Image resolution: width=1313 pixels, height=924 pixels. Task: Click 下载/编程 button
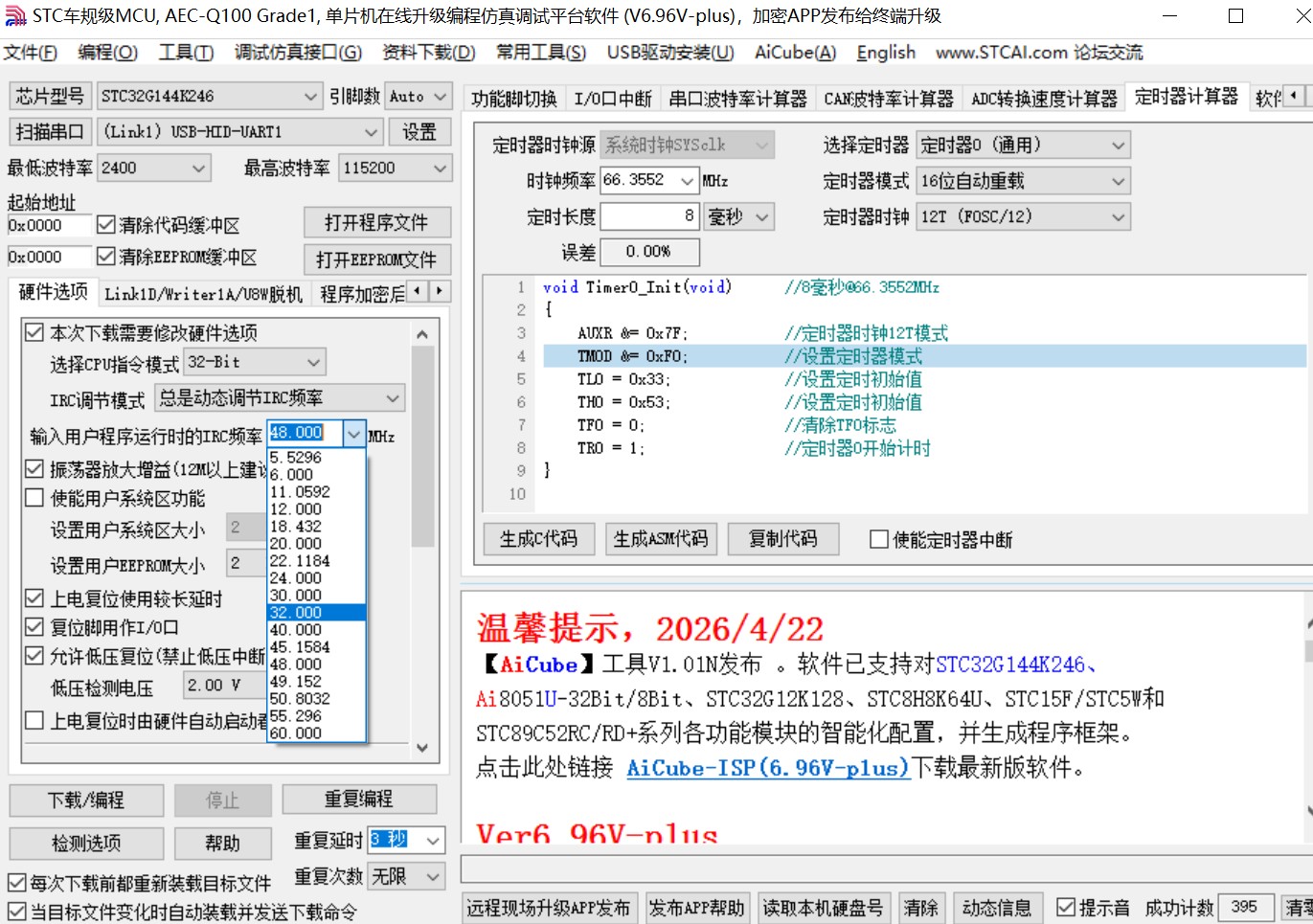click(x=86, y=800)
